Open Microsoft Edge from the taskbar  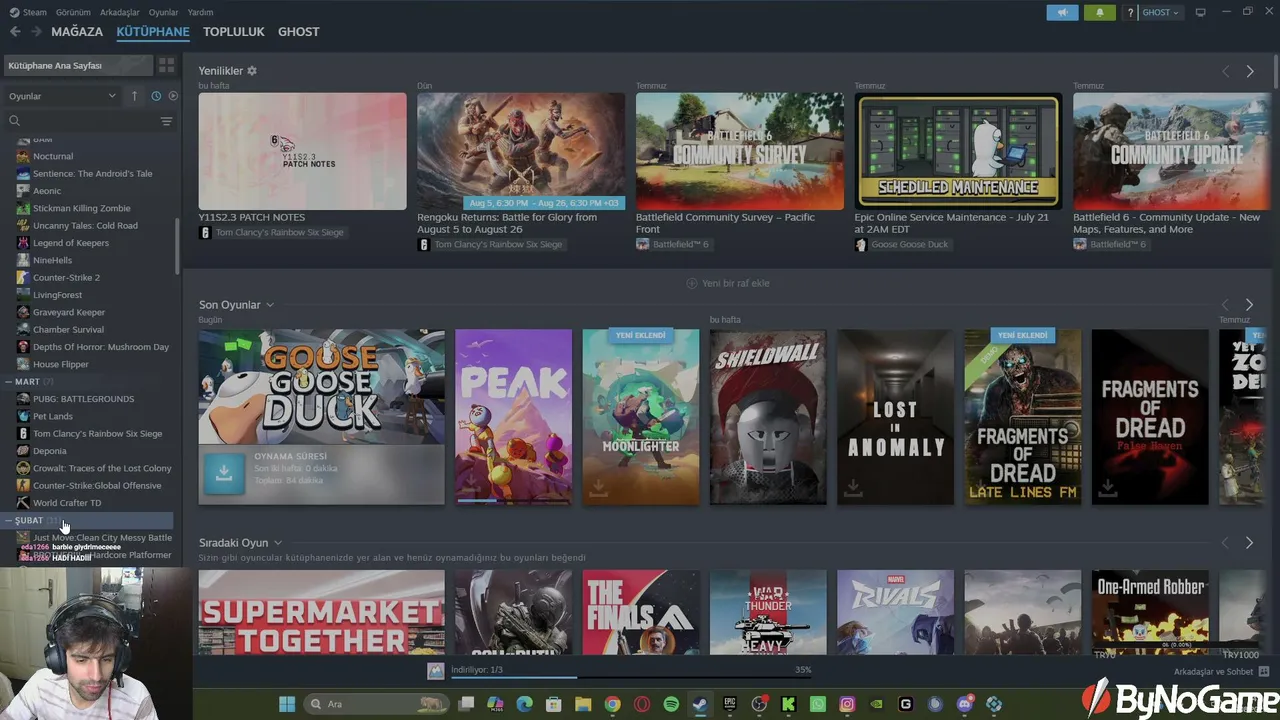(x=524, y=704)
